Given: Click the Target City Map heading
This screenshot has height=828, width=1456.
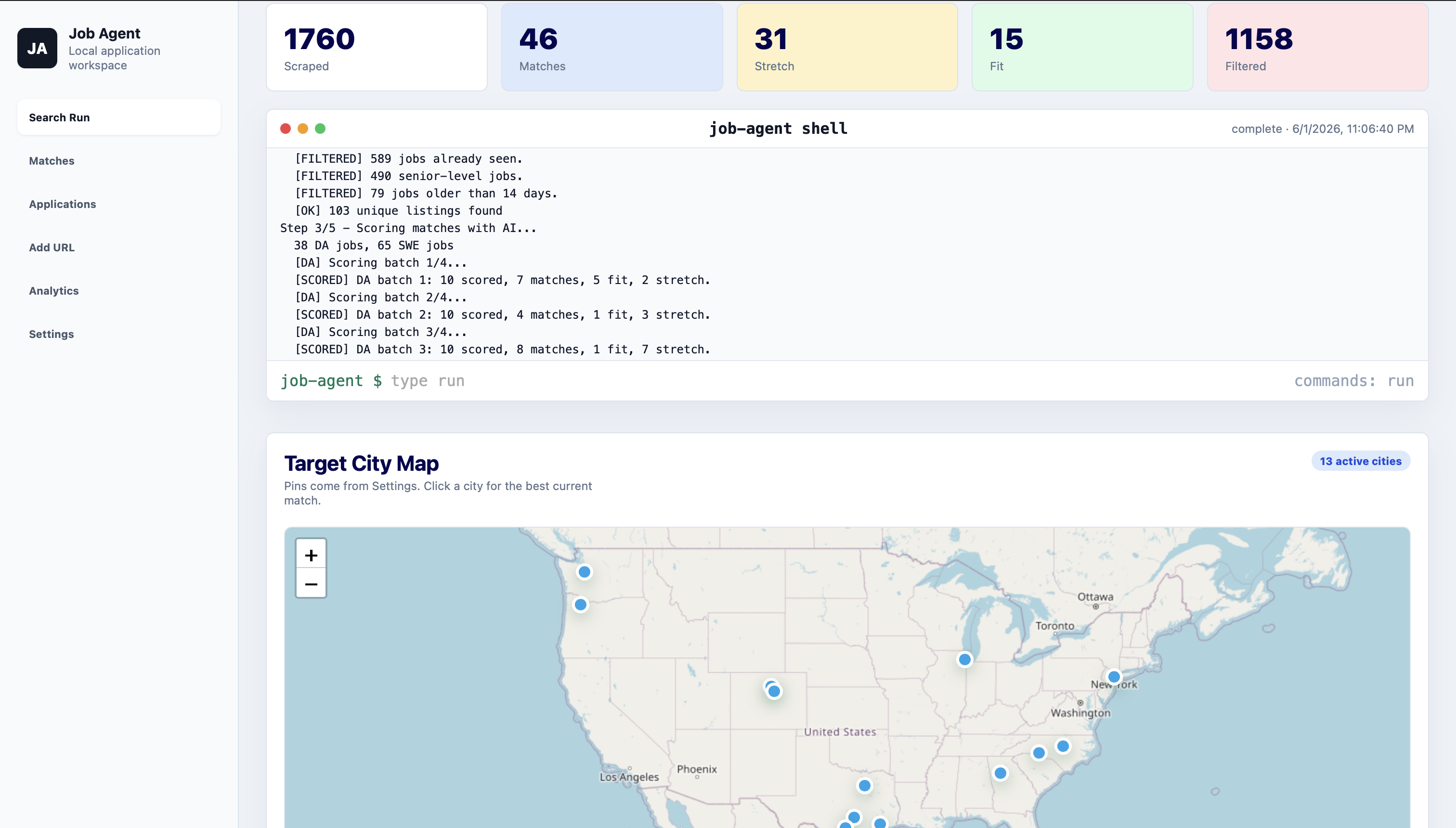Looking at the screenshot, I should pyautogui.click(x=361, y=464).
